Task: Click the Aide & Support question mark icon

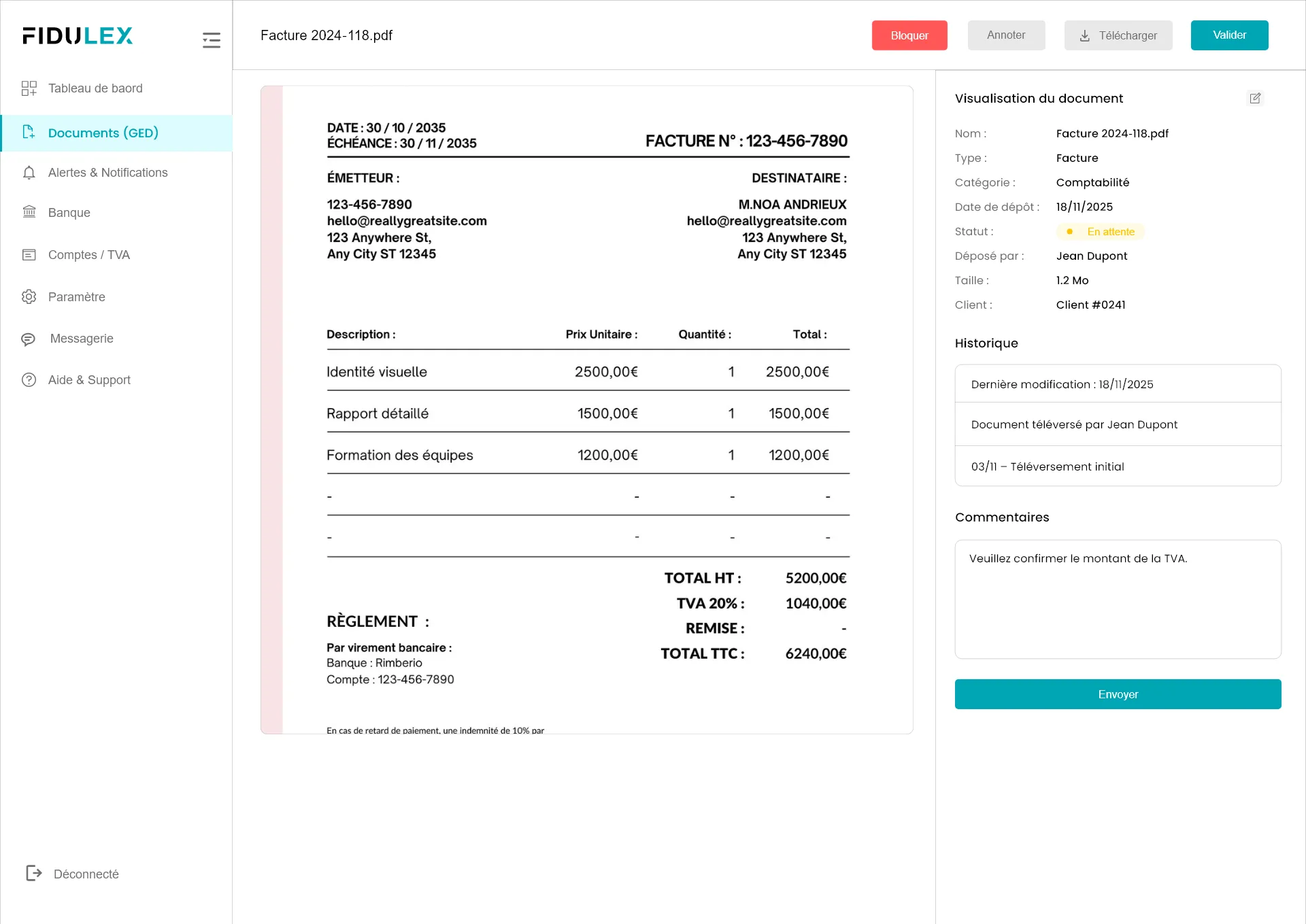Action: point(29,380)
